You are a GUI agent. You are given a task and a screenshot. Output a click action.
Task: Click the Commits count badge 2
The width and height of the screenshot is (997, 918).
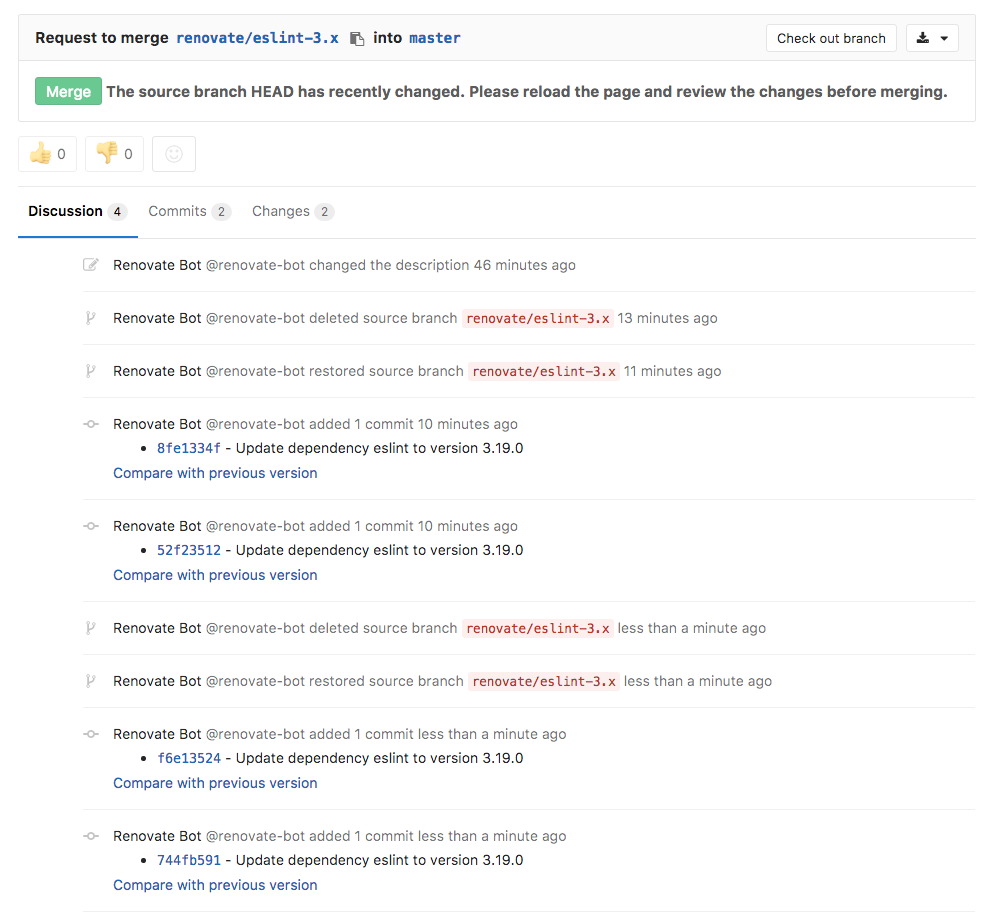coord(221,212)
